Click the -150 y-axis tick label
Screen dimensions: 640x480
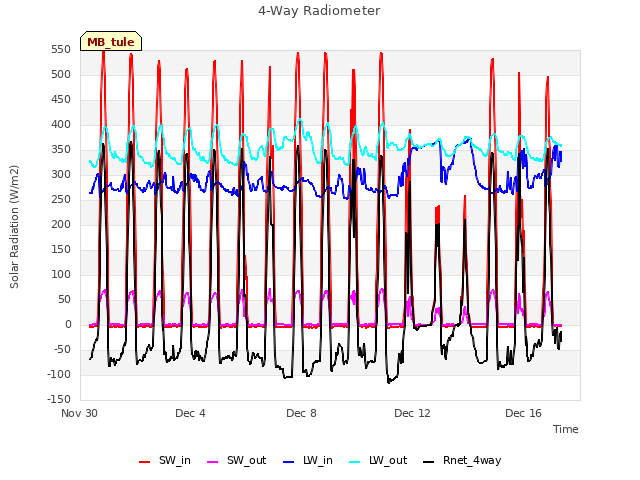pos(59,400)
